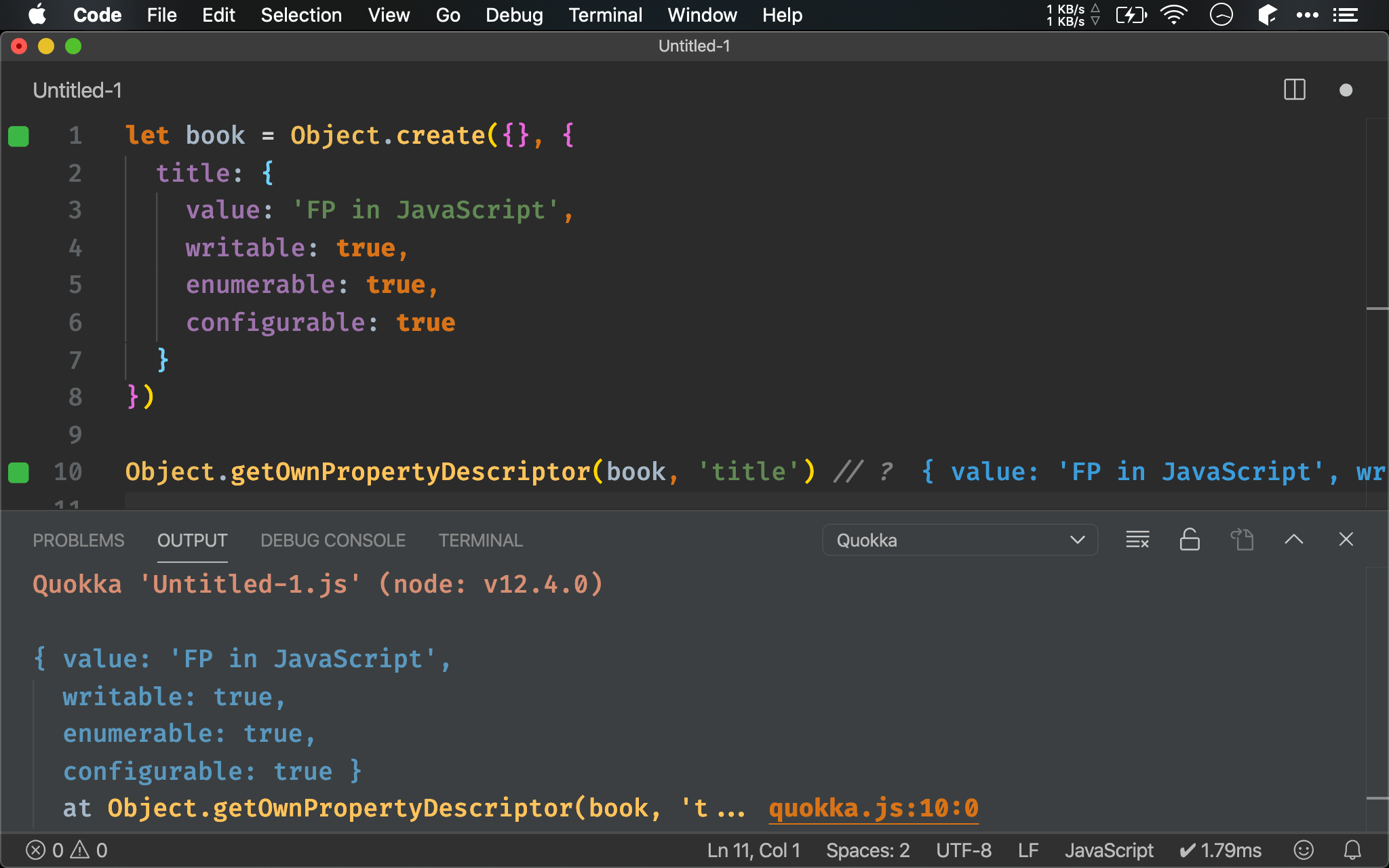
Task: Follow the quokka.js:10:0 link
Action: 874,808
